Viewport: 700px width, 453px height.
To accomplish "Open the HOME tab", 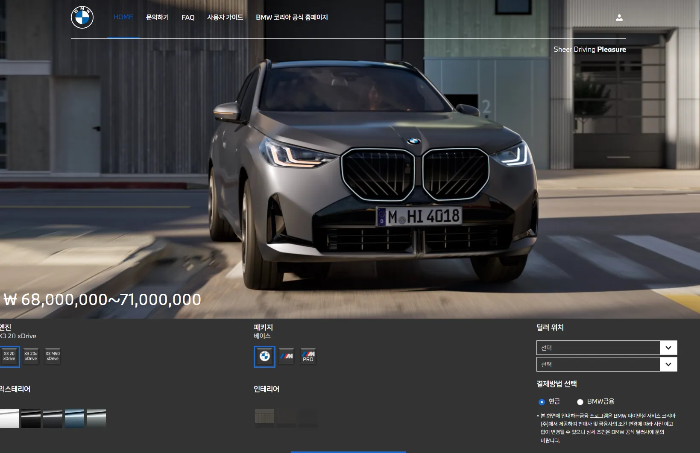I will (123, 17).
